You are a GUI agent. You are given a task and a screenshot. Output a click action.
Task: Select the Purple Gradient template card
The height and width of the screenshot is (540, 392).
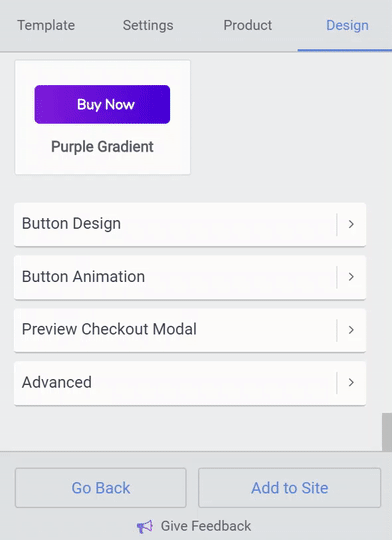[103, 117]
